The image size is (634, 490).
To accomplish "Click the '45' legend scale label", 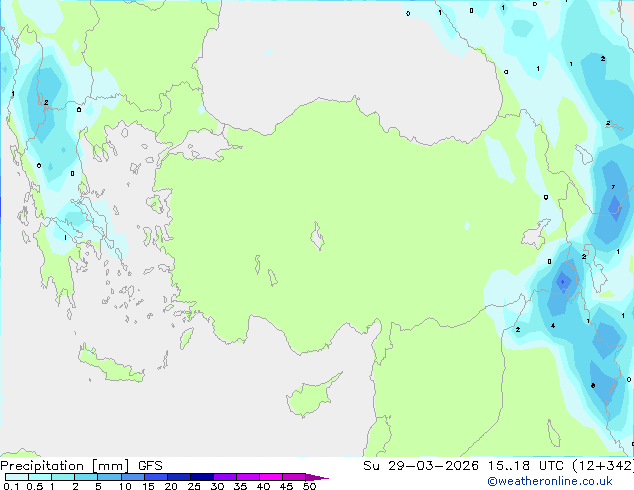I will 287,486.
